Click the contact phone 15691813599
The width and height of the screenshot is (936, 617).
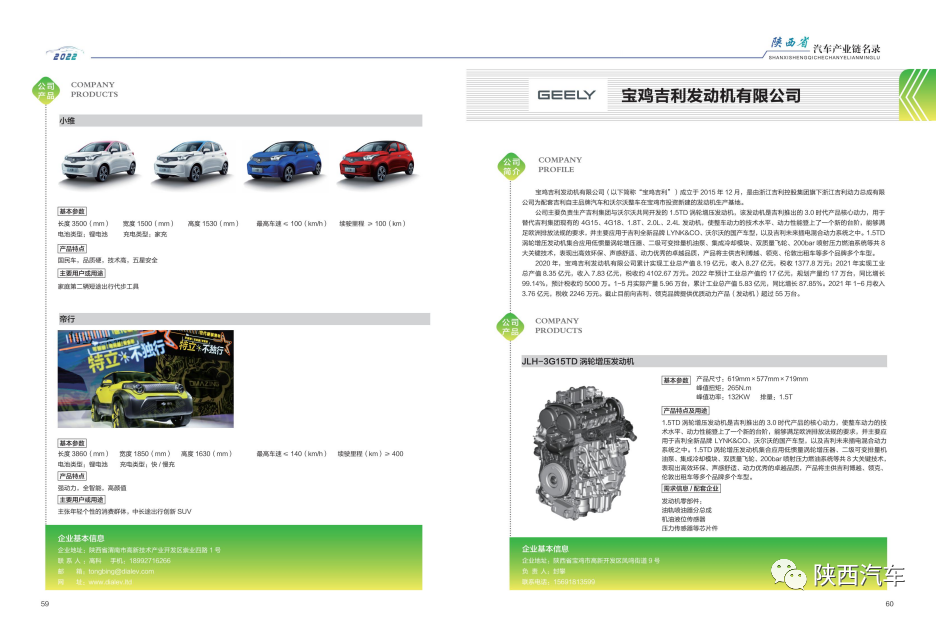coord(574,582)
